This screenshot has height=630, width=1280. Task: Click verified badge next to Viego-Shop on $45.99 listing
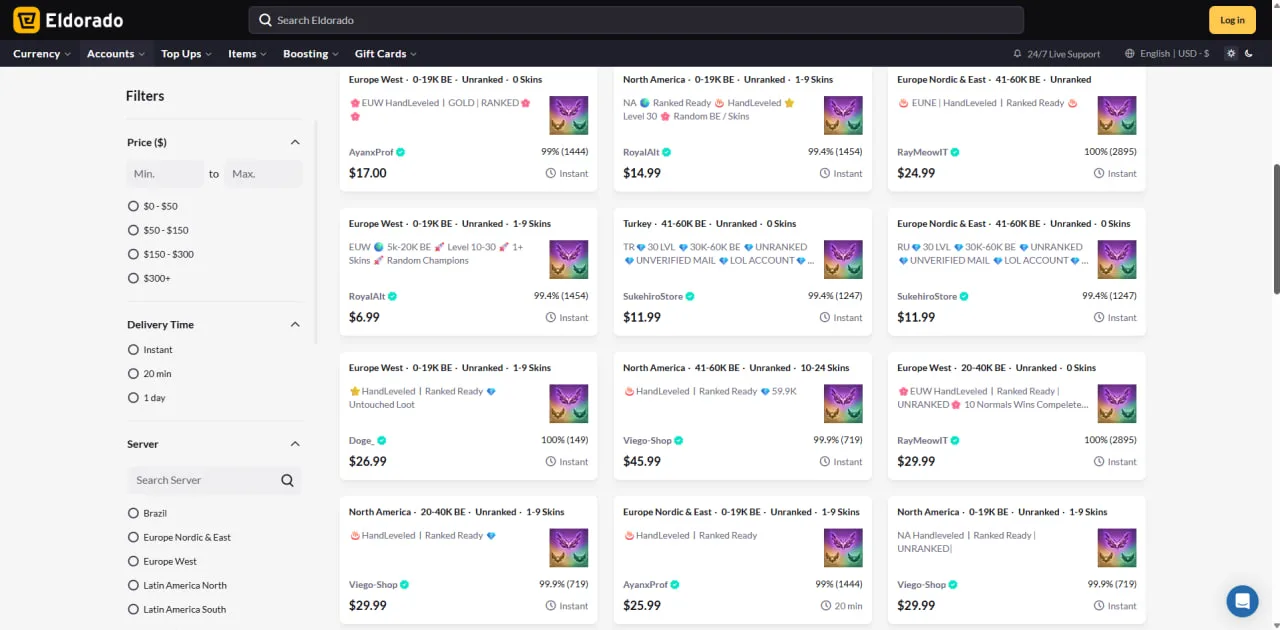(x=679, y=440)
